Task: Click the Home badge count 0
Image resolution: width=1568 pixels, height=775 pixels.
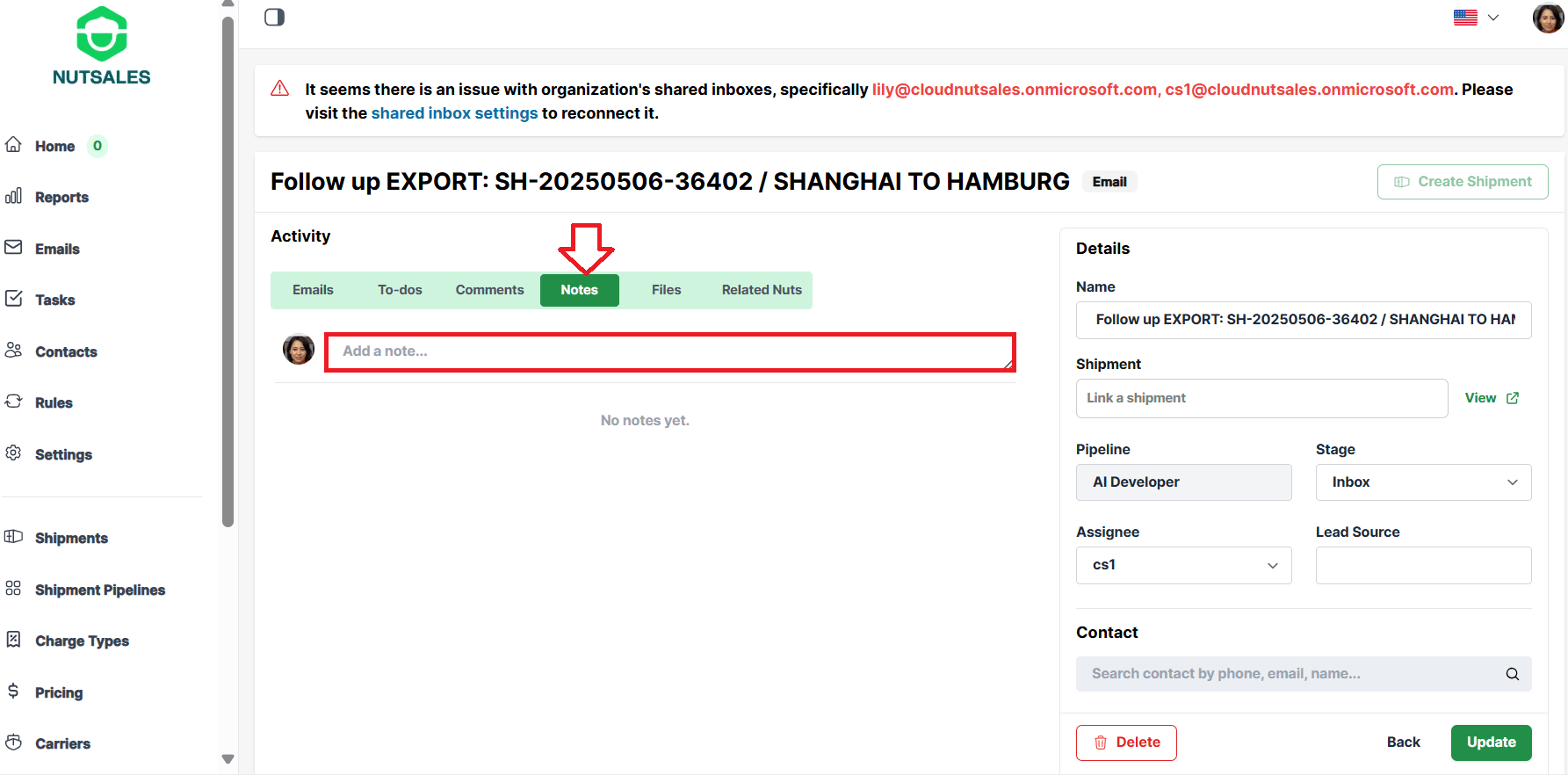Action: click(98, 146)
